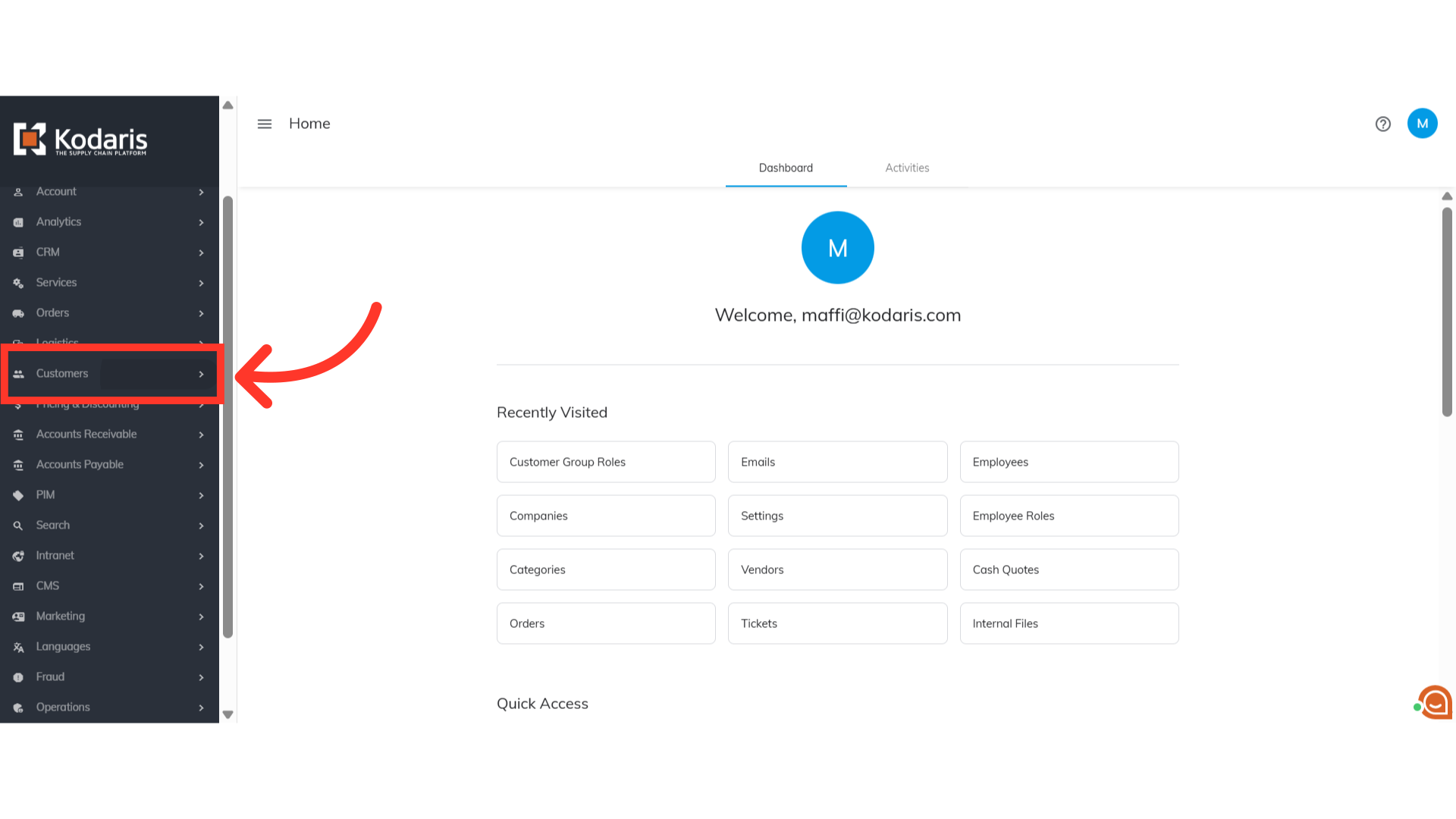Open the Cash Quotes card

coord(1068,570)
